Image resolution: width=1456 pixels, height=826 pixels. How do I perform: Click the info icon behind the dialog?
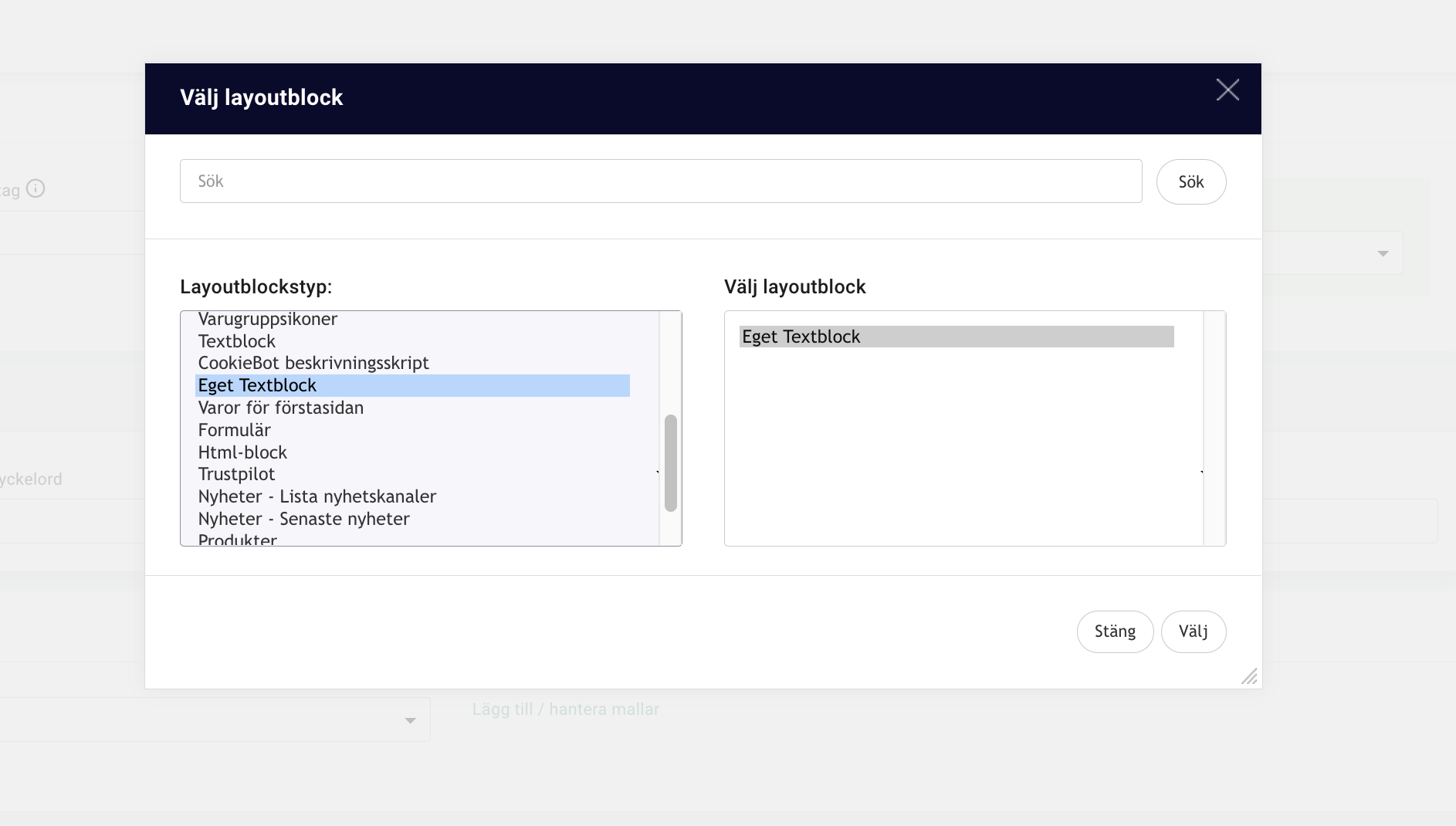[x=36, y=188]
